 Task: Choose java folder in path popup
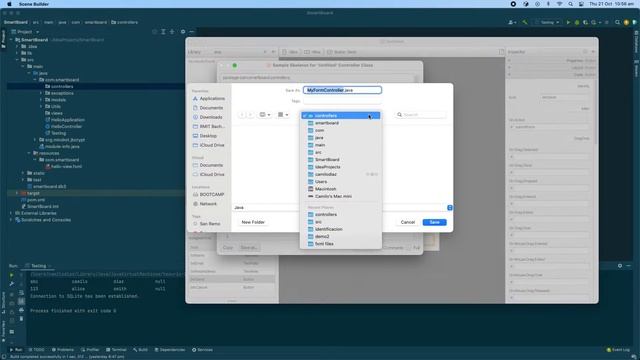[x=340, y=138]
